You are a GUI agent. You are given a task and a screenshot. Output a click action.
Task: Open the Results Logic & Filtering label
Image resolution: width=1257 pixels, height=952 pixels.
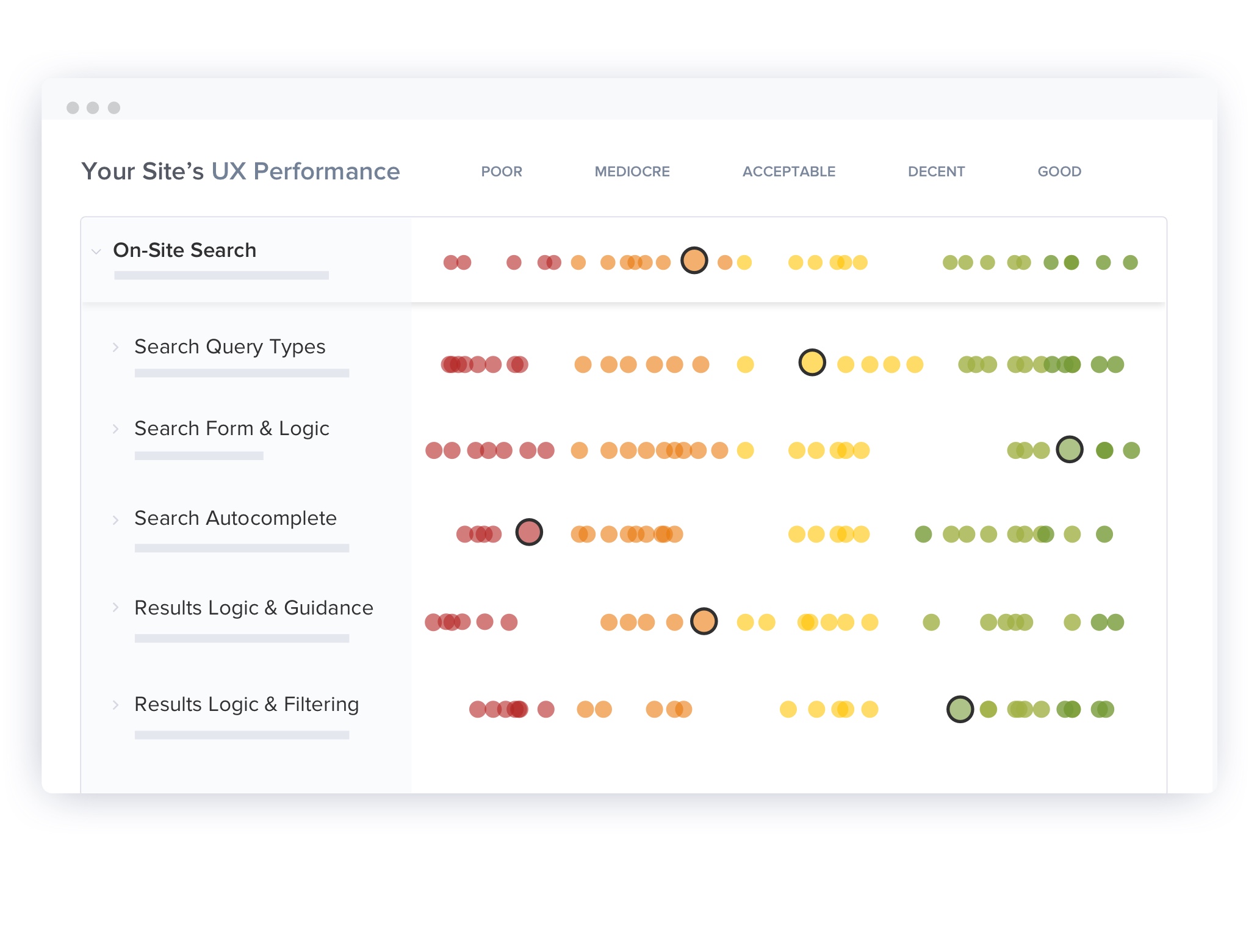click(x=246, y=704)
